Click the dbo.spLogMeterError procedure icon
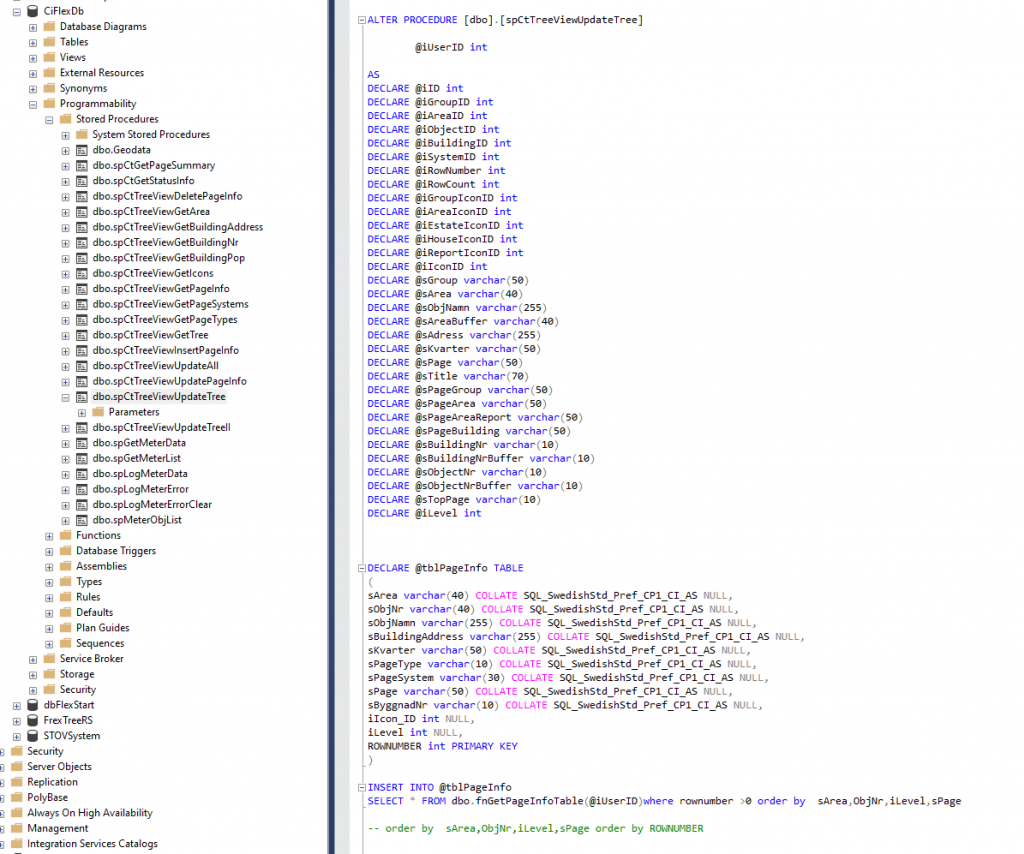Screen dimensions: 1024x854 [82, 489]
